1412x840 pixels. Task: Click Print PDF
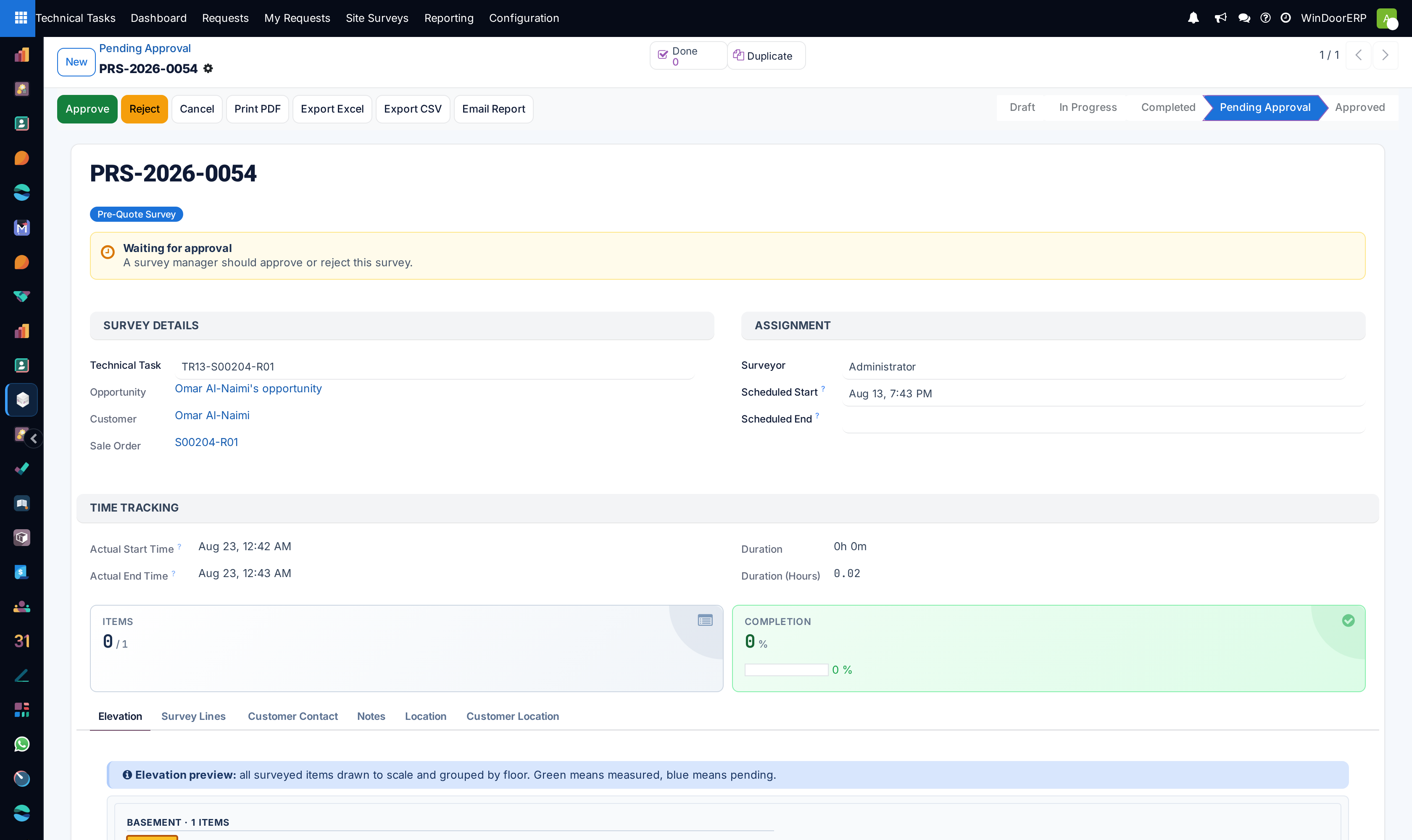click(x=257, y=109)
